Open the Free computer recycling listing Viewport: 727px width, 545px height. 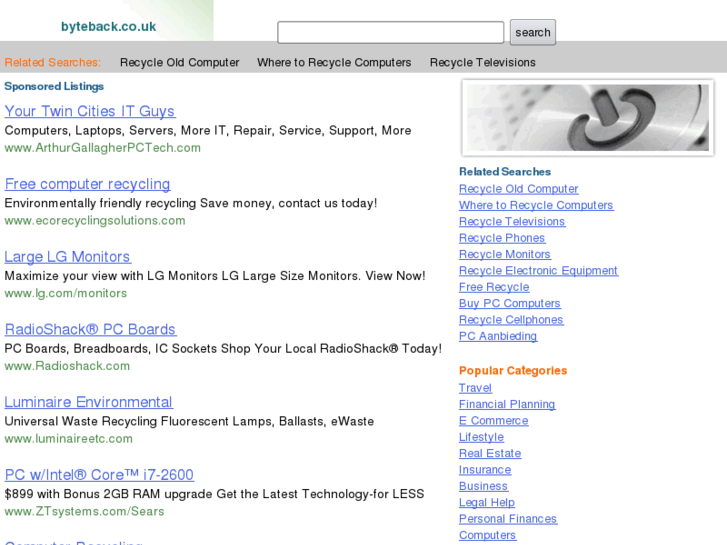tap(88, 184)
